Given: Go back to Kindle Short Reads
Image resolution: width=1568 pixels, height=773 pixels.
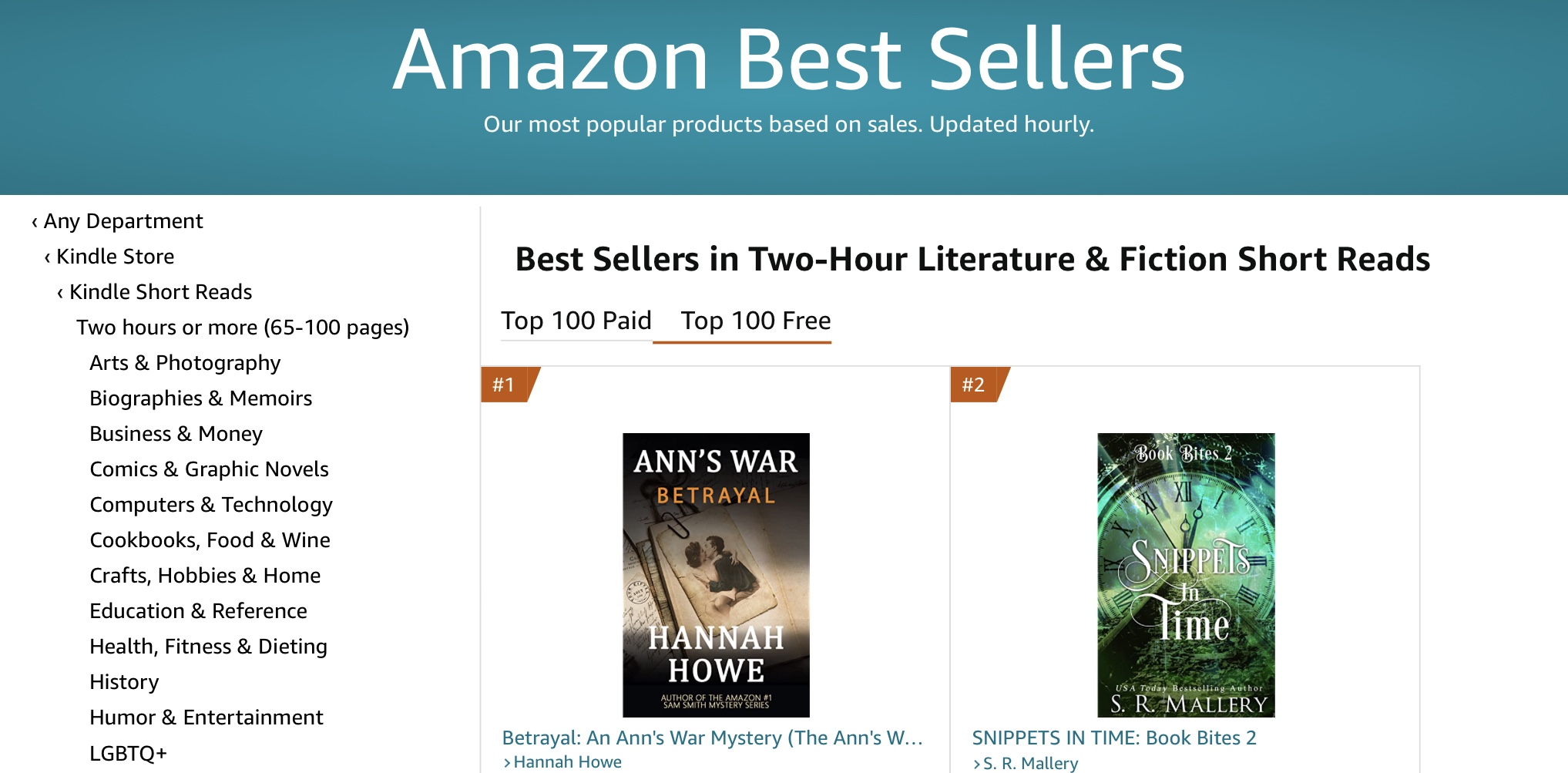Looking at the screenshot, I should [160, 292].
